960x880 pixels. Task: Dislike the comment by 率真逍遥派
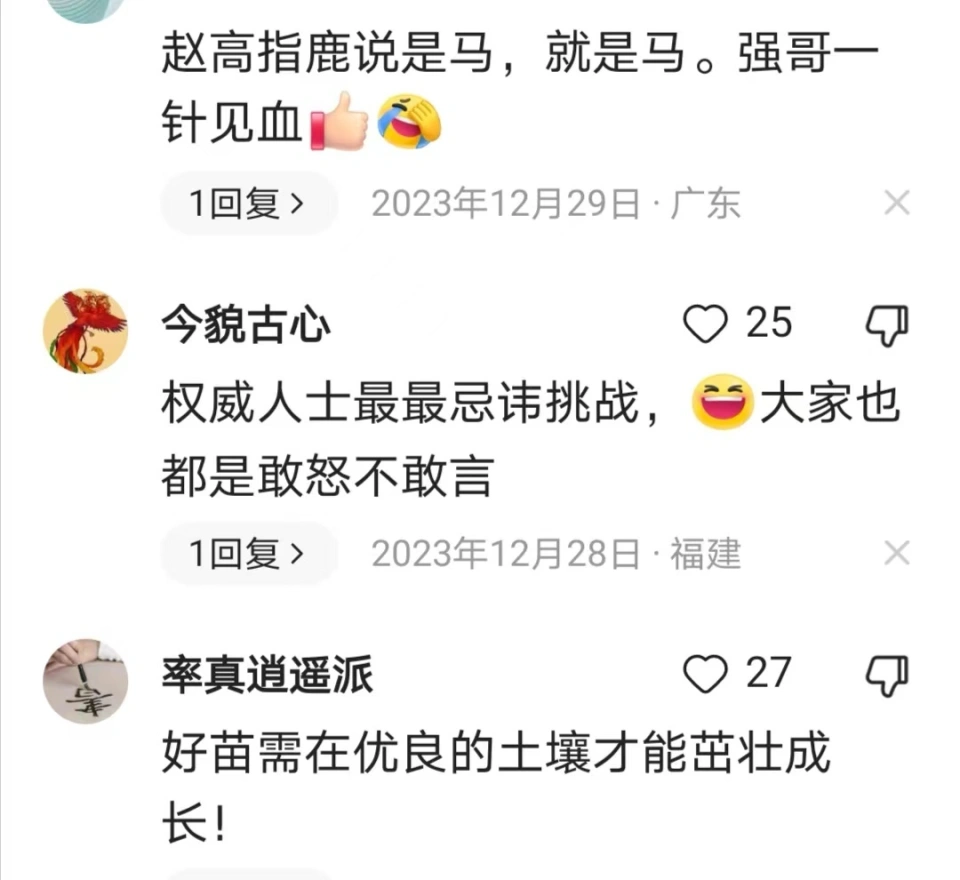(887, 675)
